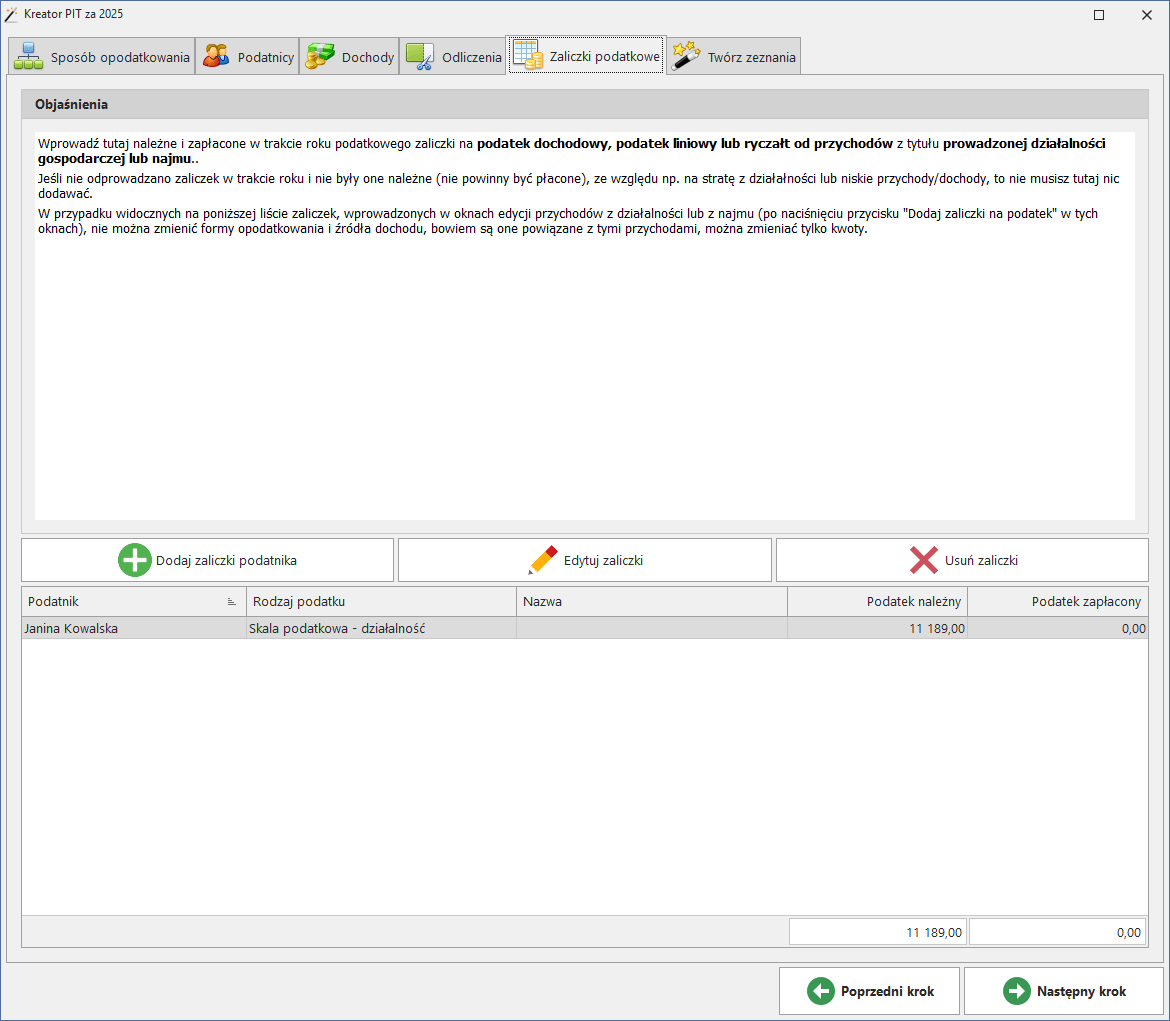This screenshot has height=1021, width=1170.
Task: Sort by the Rodzaj podatku column header
Action: [381, 602]
